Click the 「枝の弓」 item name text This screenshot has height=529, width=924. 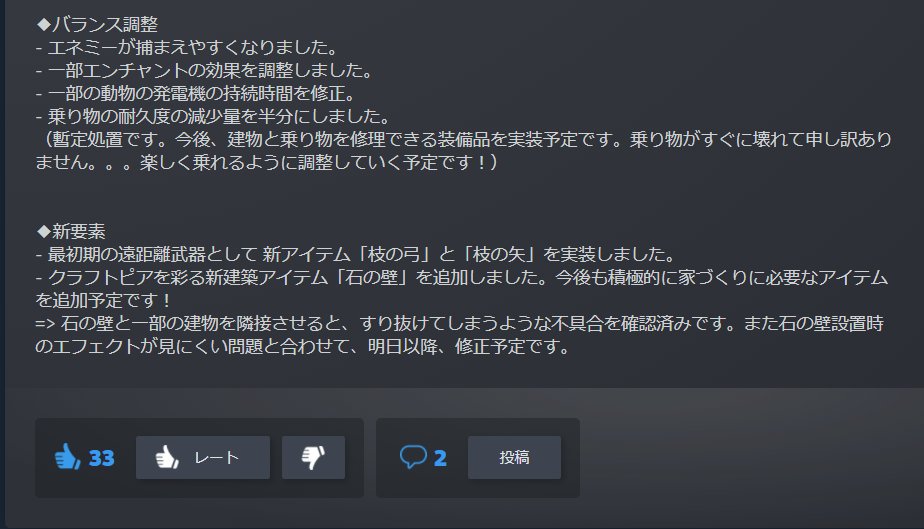tap(394, 254)
